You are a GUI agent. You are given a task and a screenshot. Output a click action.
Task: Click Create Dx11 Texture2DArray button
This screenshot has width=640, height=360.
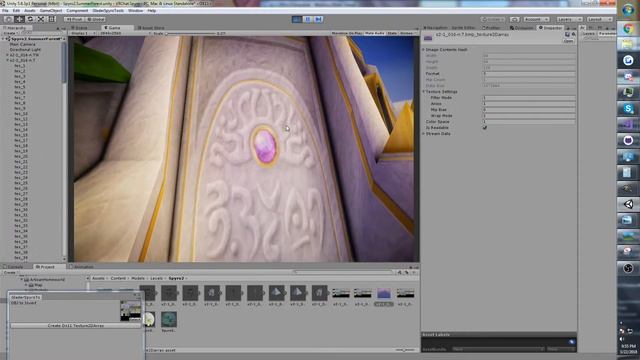tap(76, 326)
